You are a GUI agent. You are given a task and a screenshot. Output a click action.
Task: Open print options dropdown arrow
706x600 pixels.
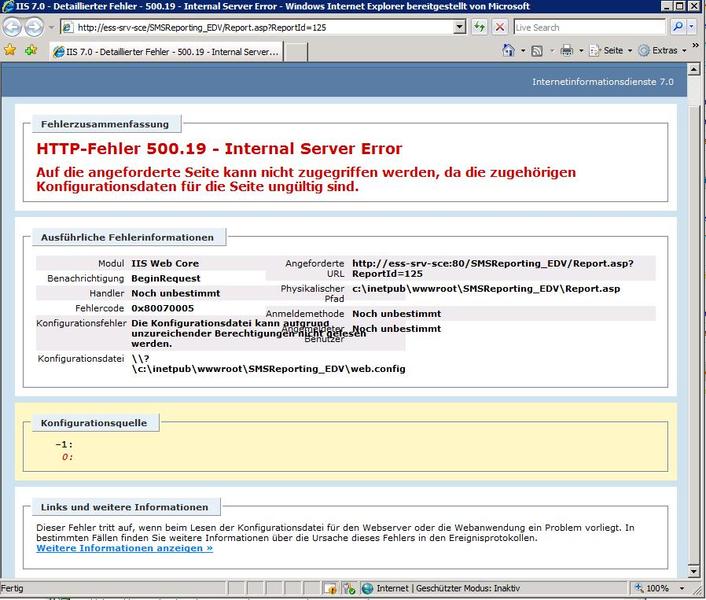[581, 50]
